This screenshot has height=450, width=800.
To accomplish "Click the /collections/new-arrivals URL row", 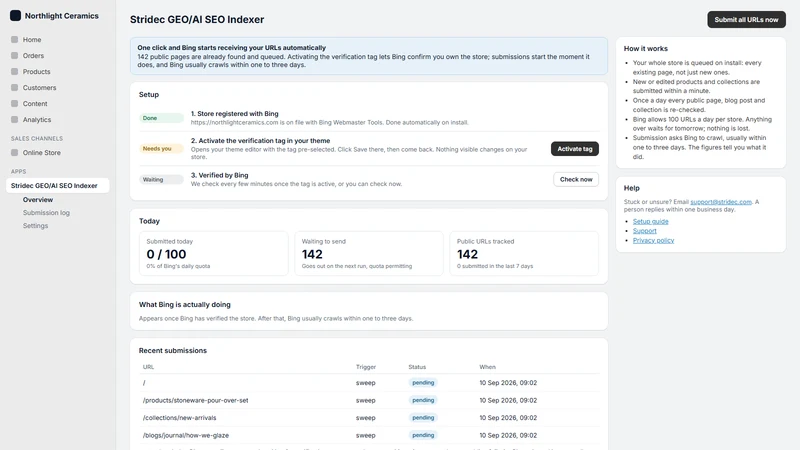I will 369,418.
